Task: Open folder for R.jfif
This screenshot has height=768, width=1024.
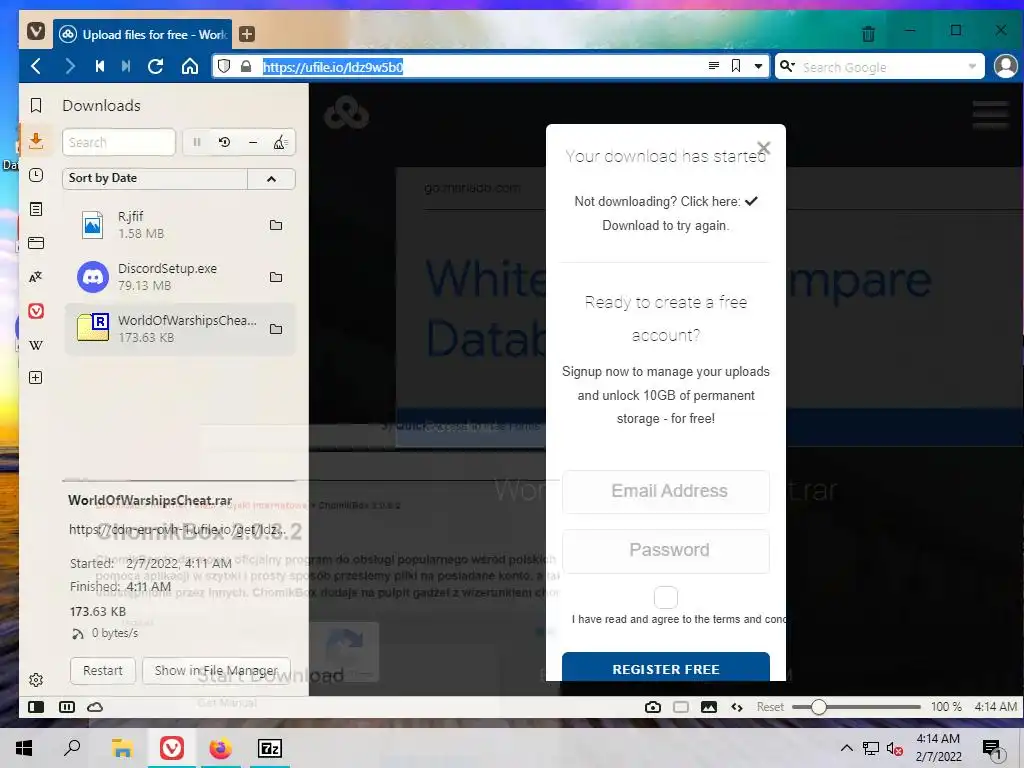Action: point(276,225)
